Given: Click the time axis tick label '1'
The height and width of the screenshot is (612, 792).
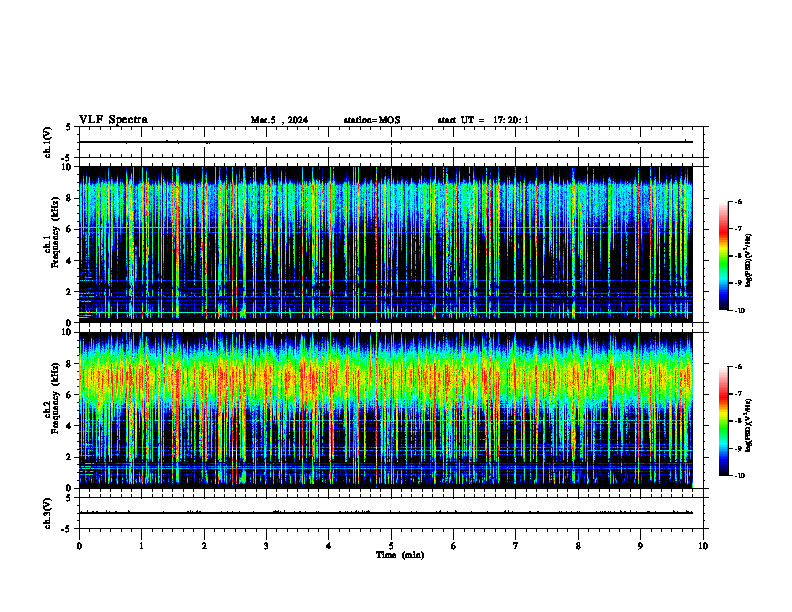Looking at the screenshot, I should (x=141, y=546).
